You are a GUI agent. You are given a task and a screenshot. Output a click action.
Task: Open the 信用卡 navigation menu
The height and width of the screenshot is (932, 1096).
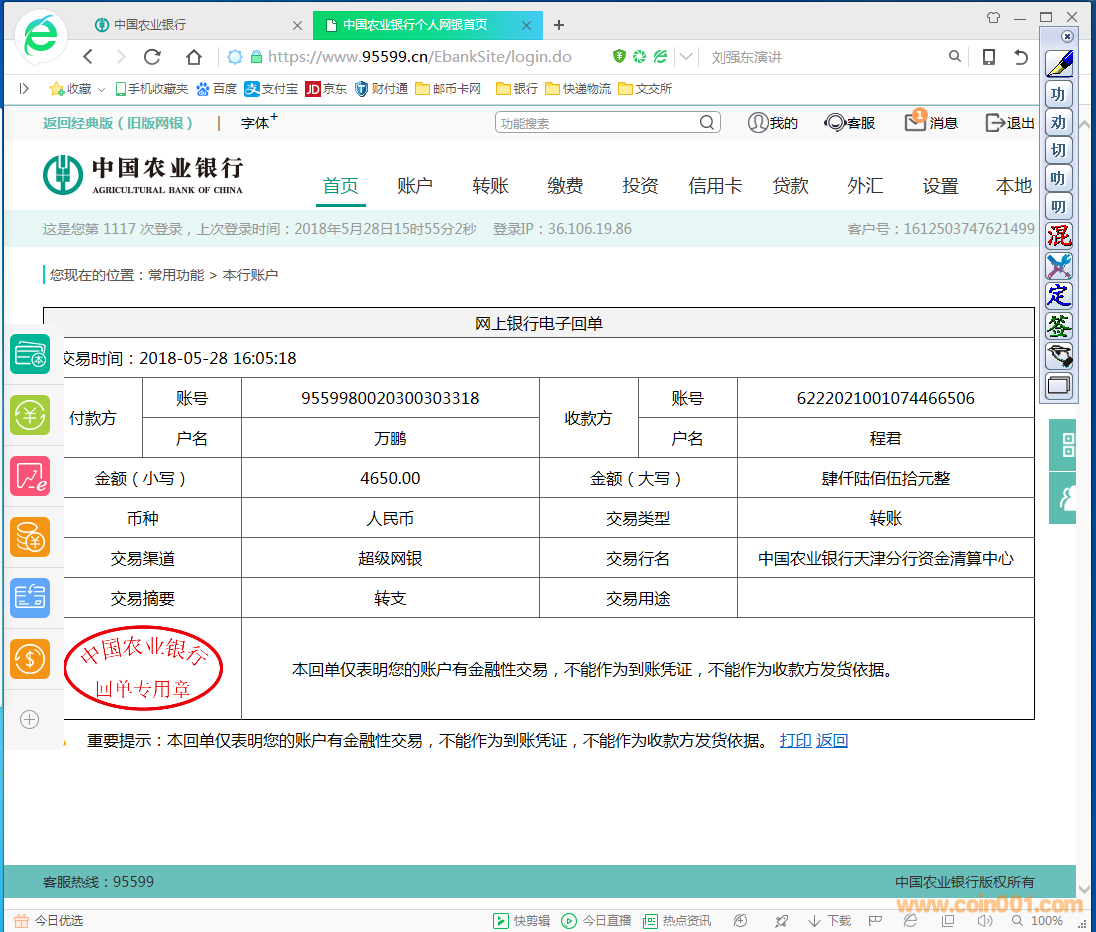coord(715,186)
